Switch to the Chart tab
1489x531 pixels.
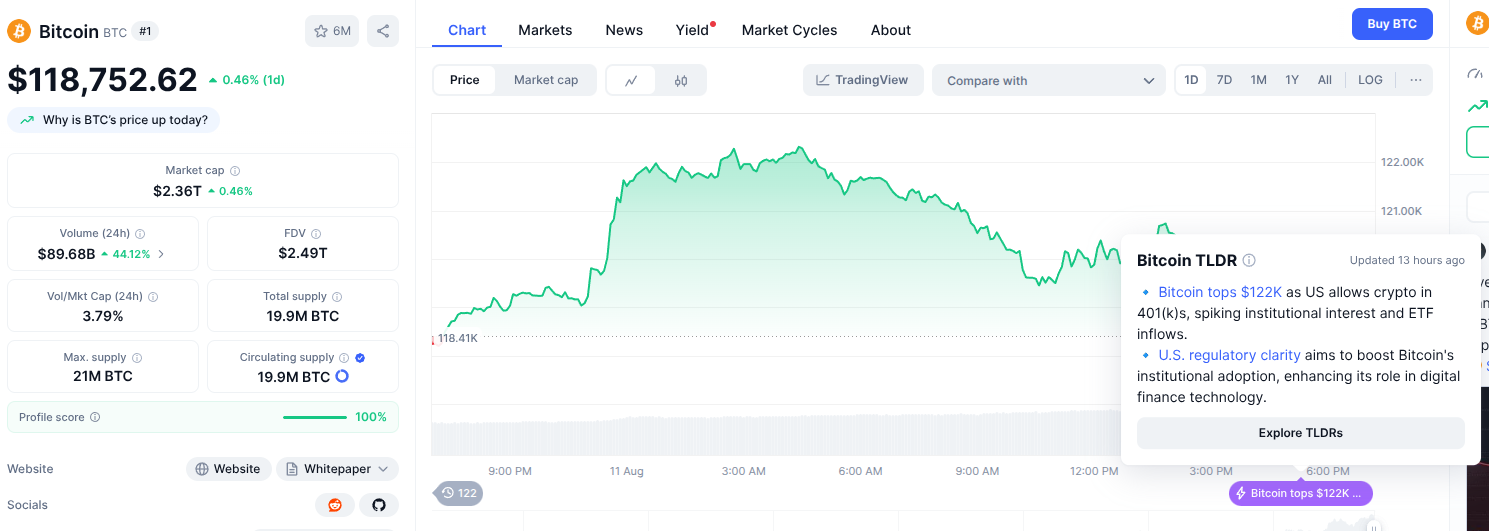click(x=467, y=30)
